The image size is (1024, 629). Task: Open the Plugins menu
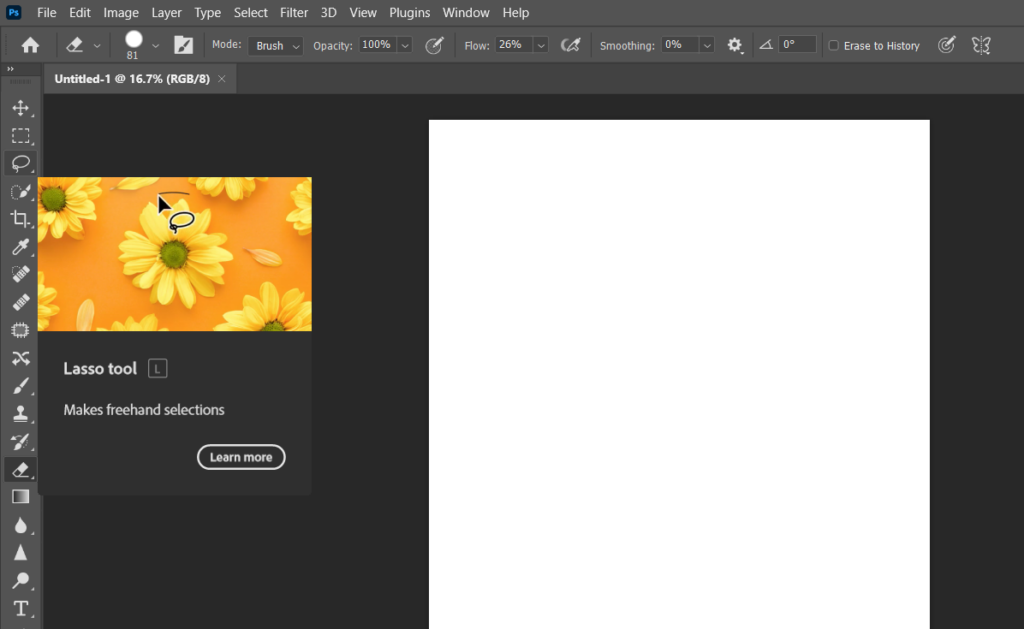pos(409,12)
